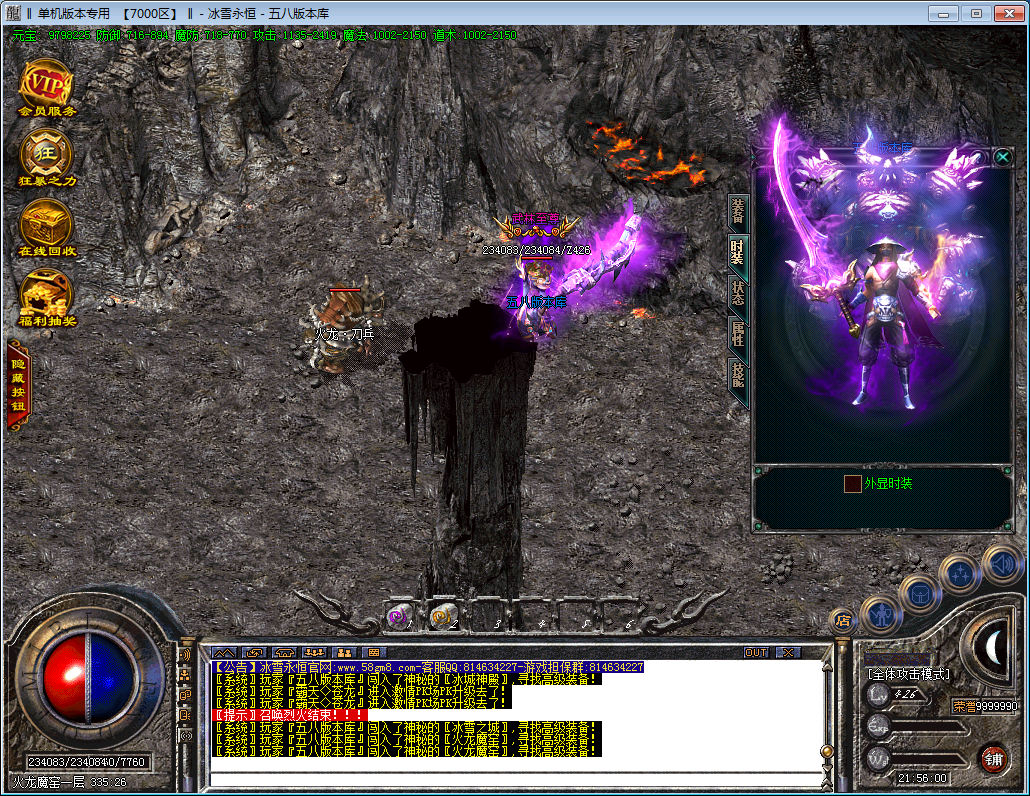
Task: Open the 店 shop round button
Action: [843, 620]
